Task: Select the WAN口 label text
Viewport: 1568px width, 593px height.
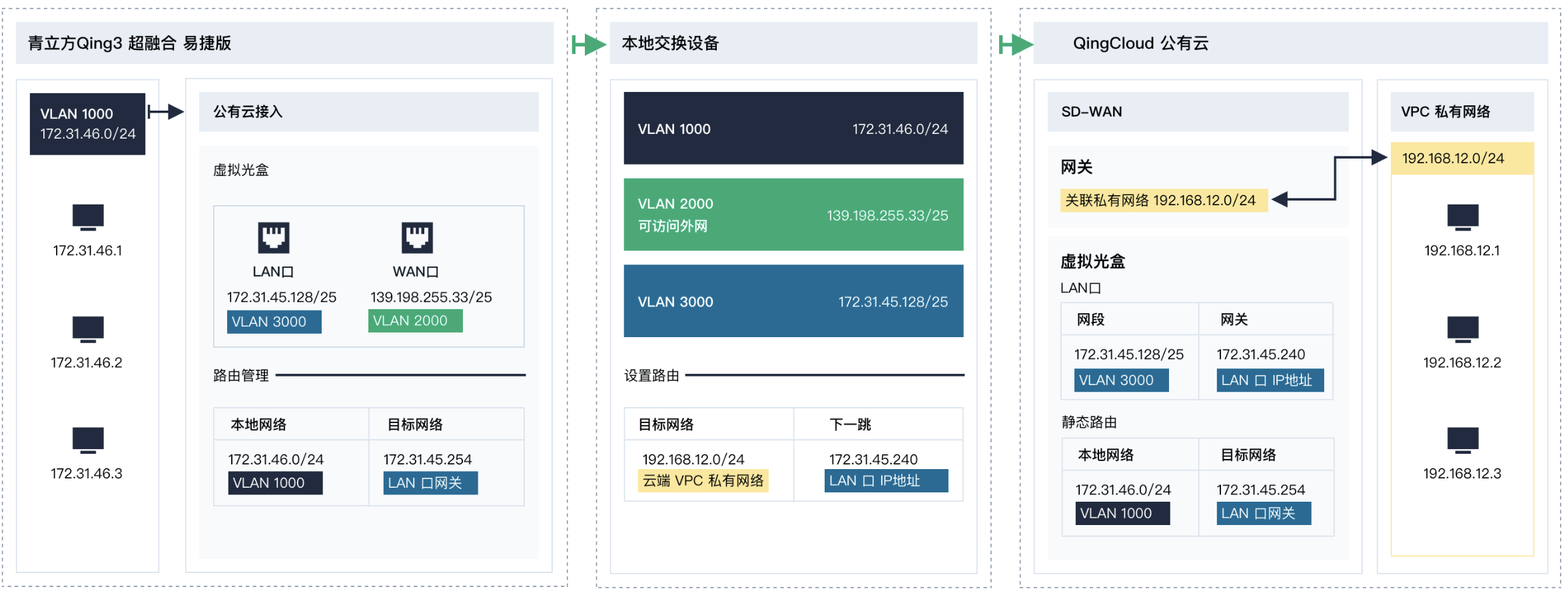Action: 416,271
